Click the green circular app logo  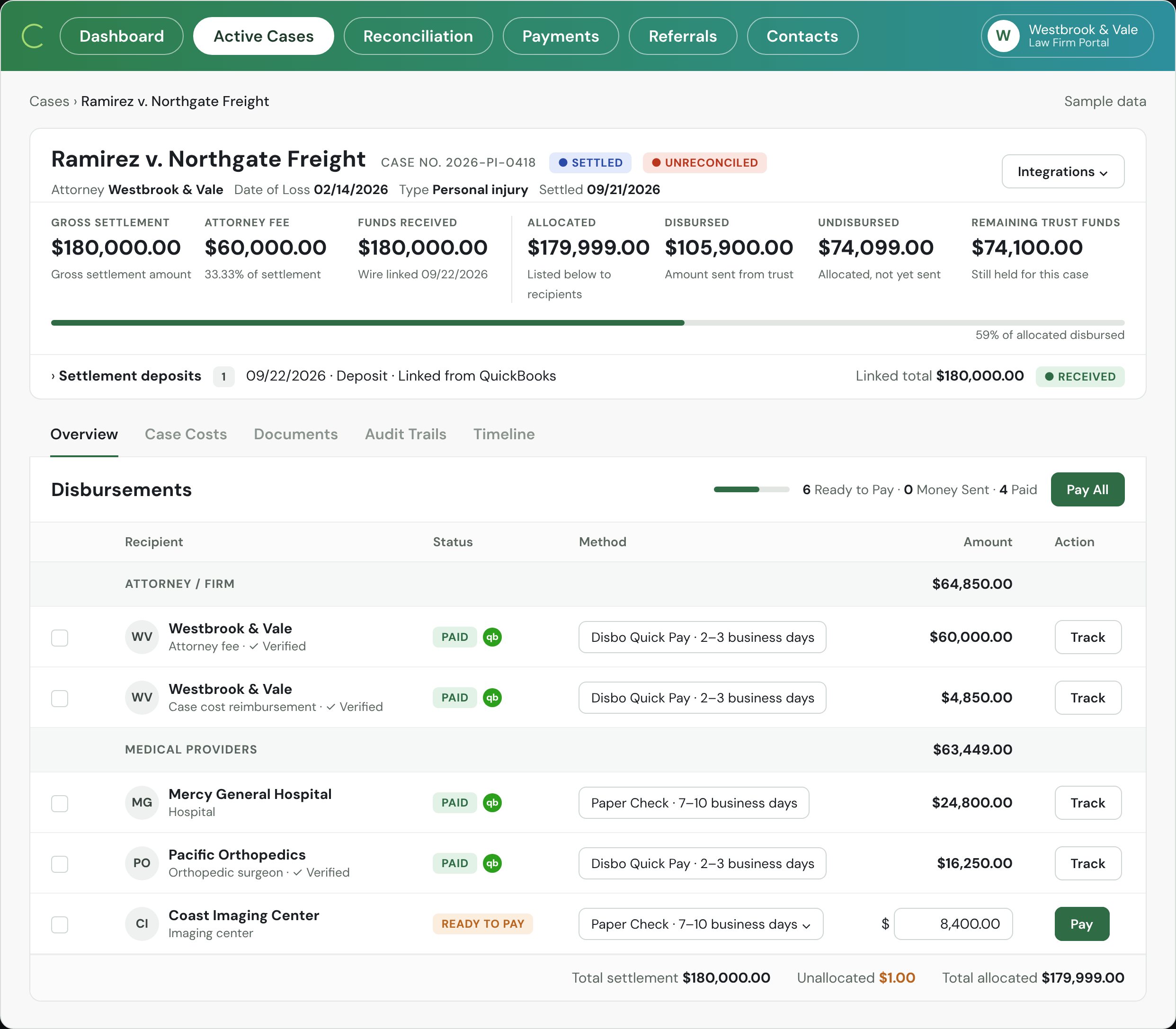[33, 35]
